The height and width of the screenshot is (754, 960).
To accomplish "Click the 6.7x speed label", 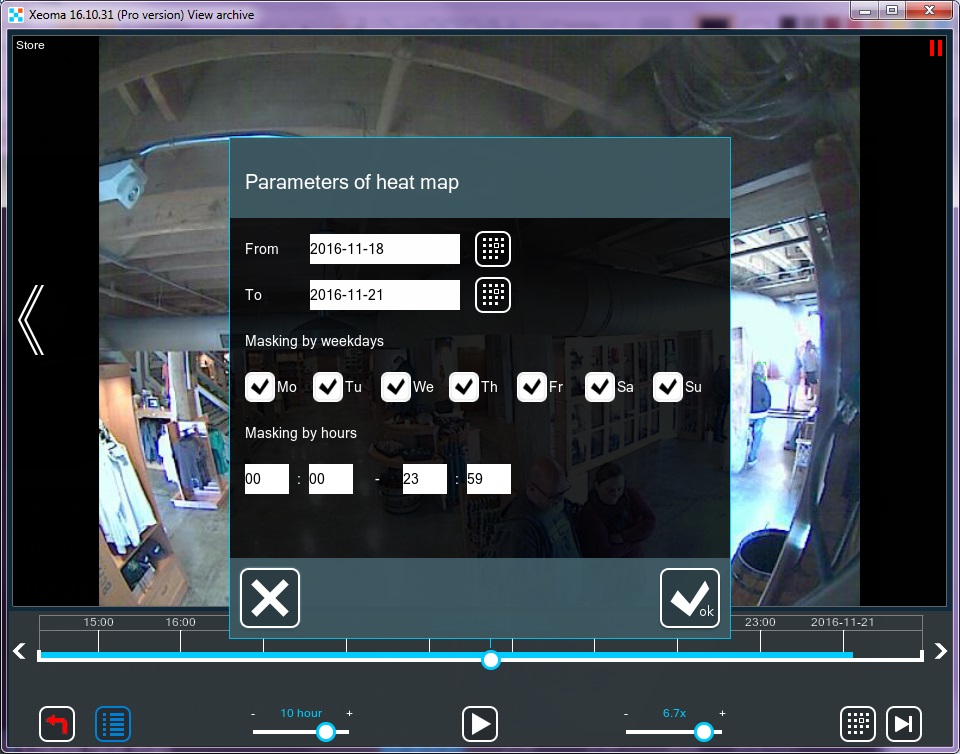I will [x=674, y=714].
